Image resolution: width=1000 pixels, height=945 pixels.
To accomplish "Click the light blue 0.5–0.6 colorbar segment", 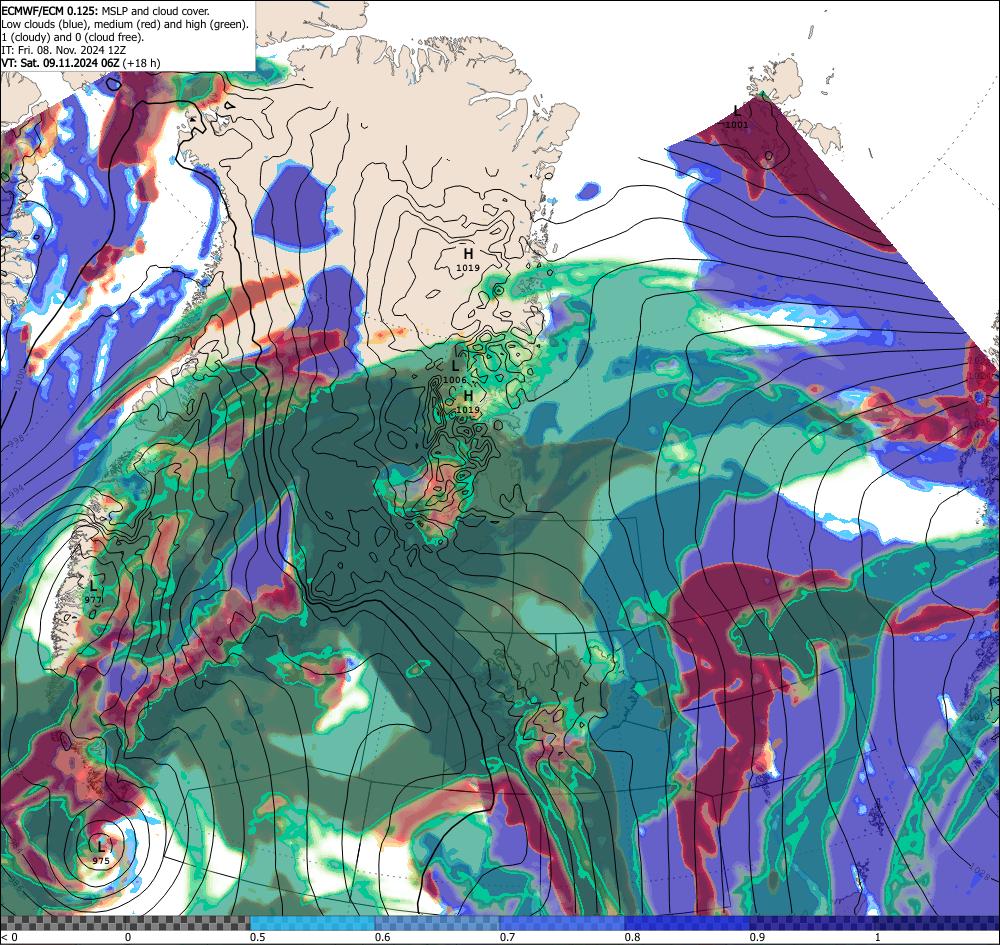I will coord(312,923).
